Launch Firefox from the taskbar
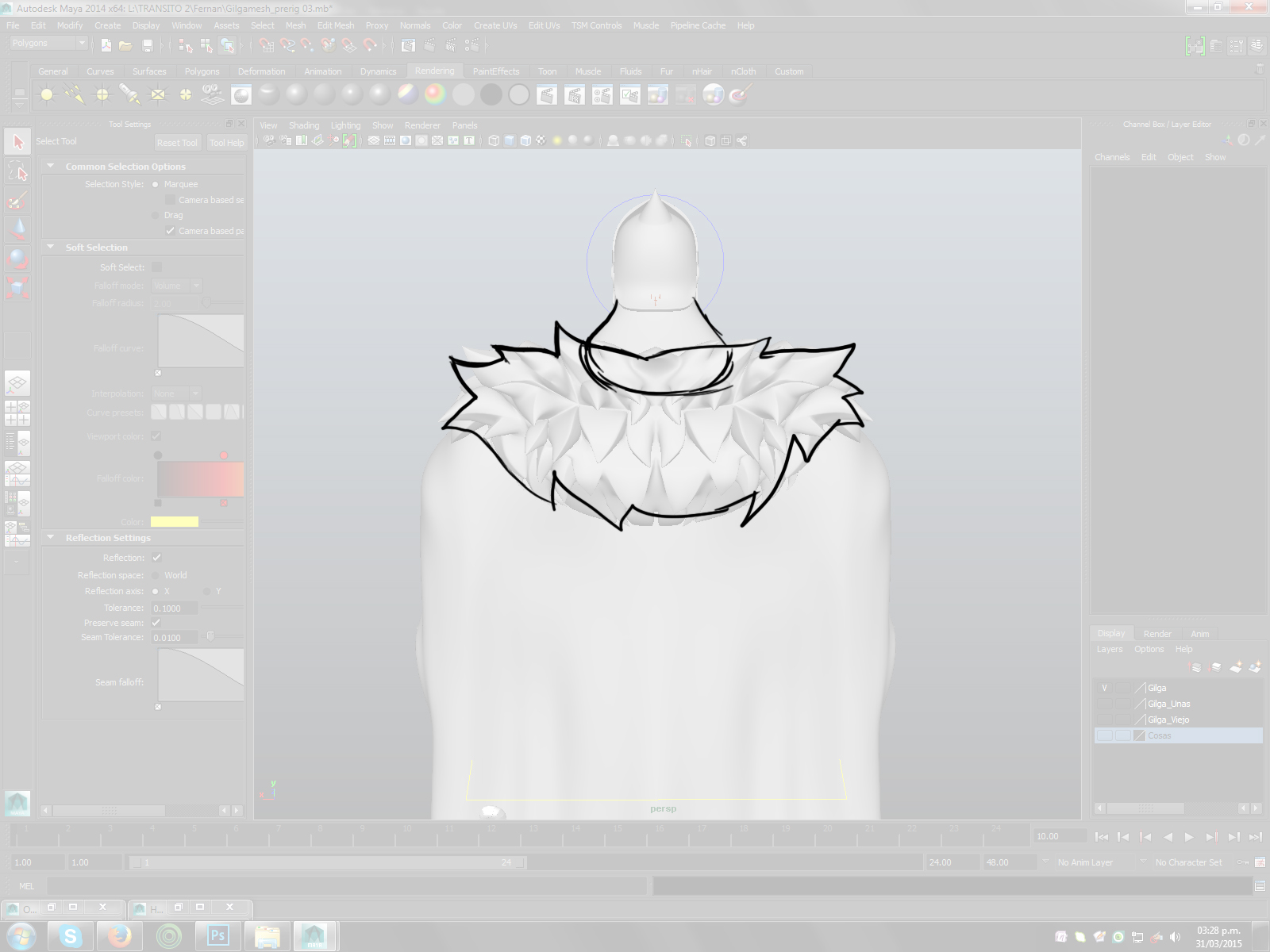The width and height of the screenshot is (1270, 952). tap(120, 936)
